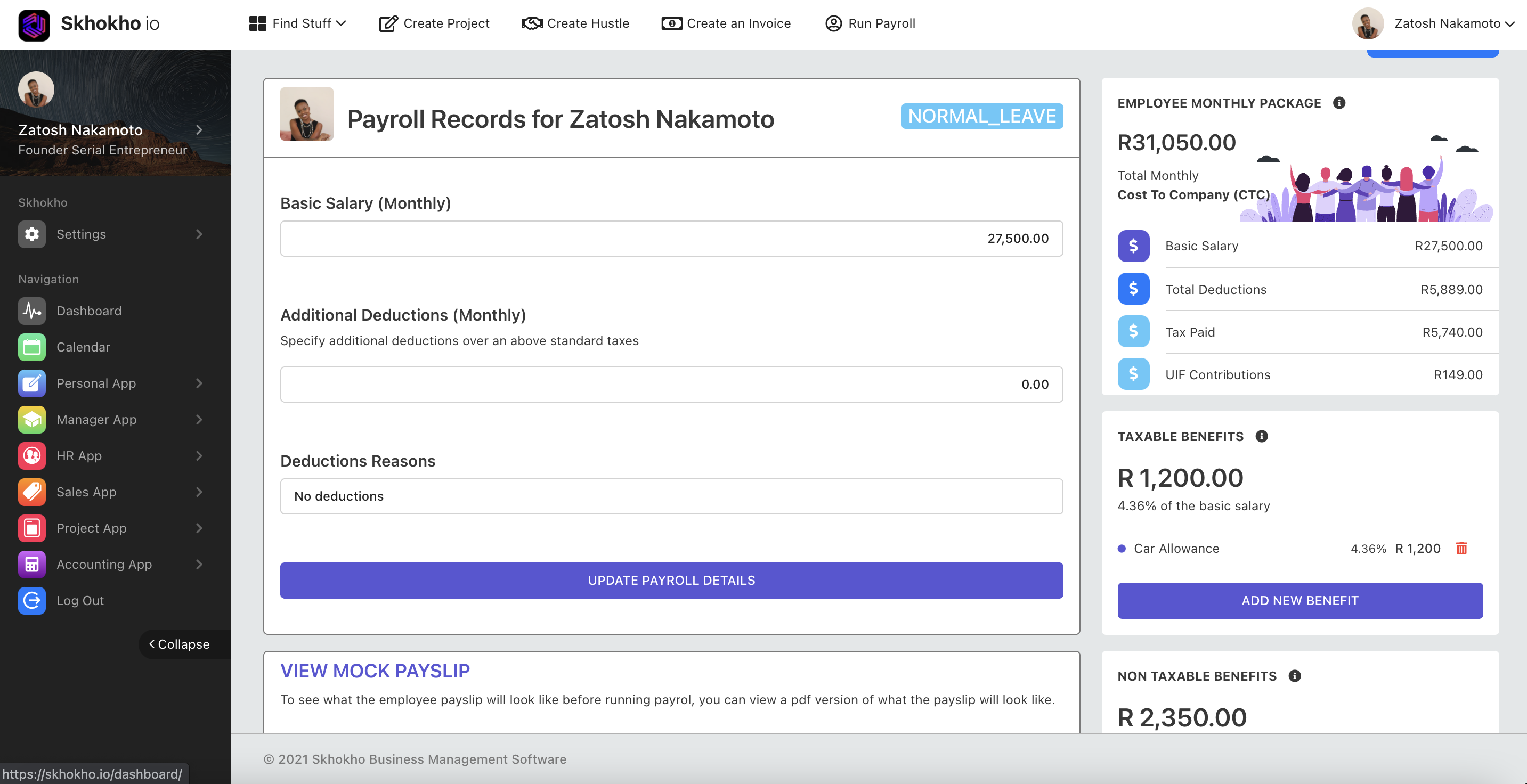The width and height of the screenshot is (1527, 784).
Task: Open Dashboard from sidebar pulse icon
Action: click(x=32, y=311)
